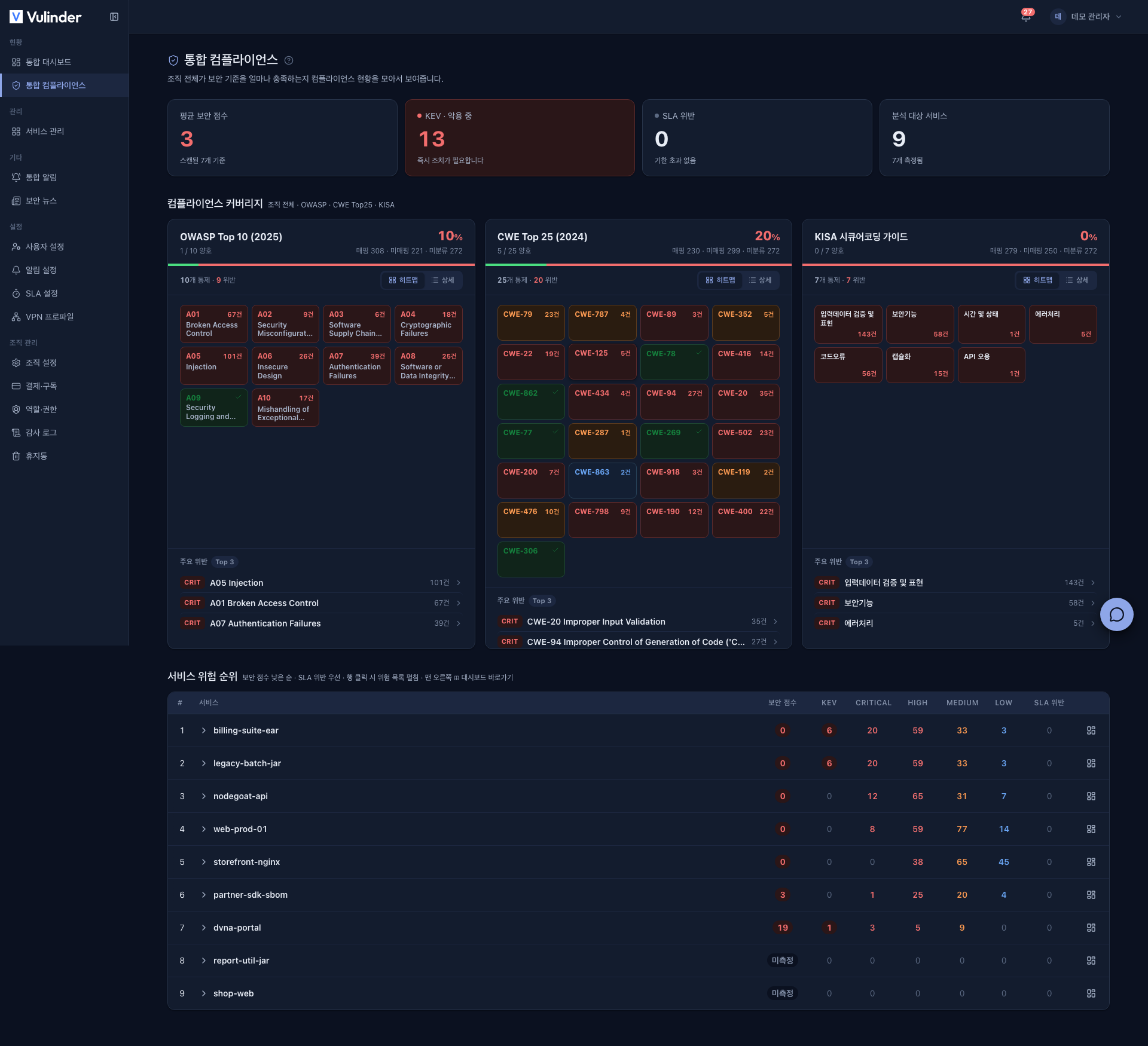Screen dimensions: 1148x1046
Task: Open 휴지통 in the sidebar
Action: [64, 456]
